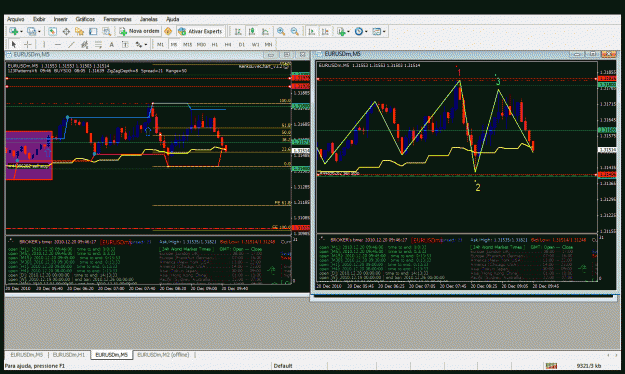Click the connection status kb indicator

coord(589,366)
